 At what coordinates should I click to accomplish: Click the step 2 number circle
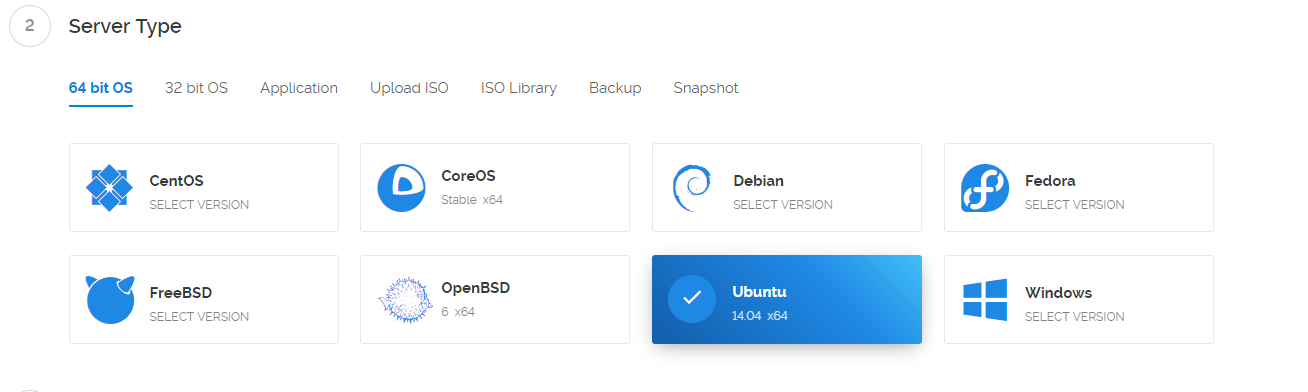30,26
